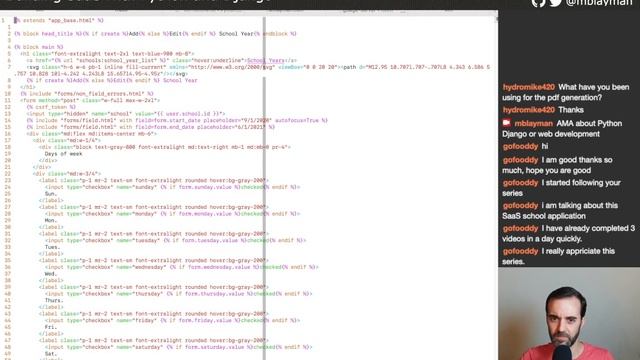The image size is (640, 360).
Task: Click the form method="post" line
Action: coord(90,100)
